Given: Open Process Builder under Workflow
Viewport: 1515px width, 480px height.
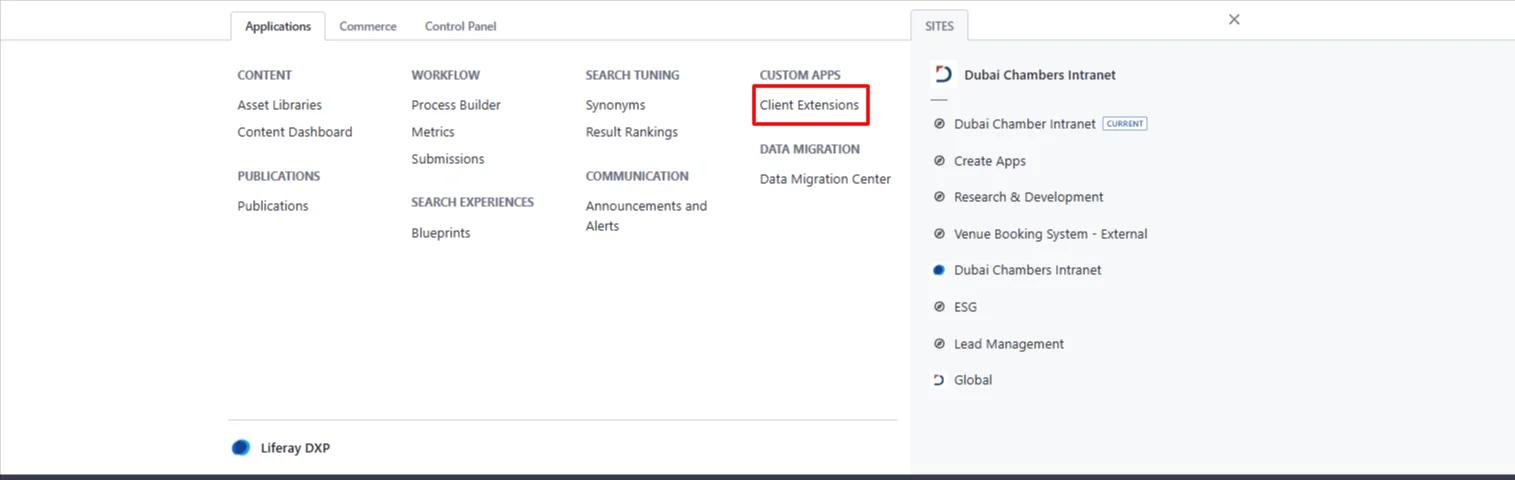Looking at the screenshot, I should coord(456,105).
